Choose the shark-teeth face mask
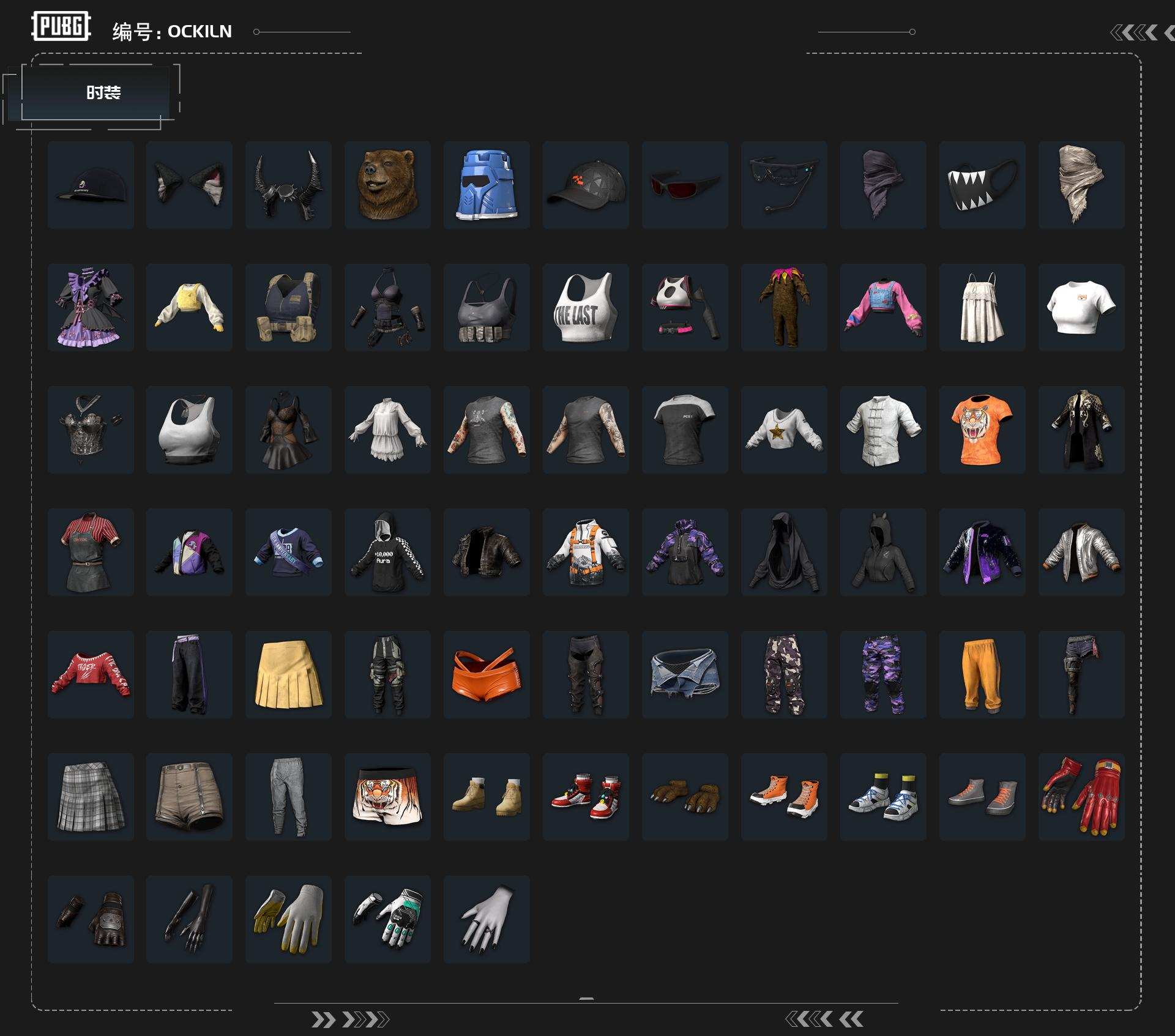The height and width of the screenshot is (1036, 1175). (x=982, y=185)
